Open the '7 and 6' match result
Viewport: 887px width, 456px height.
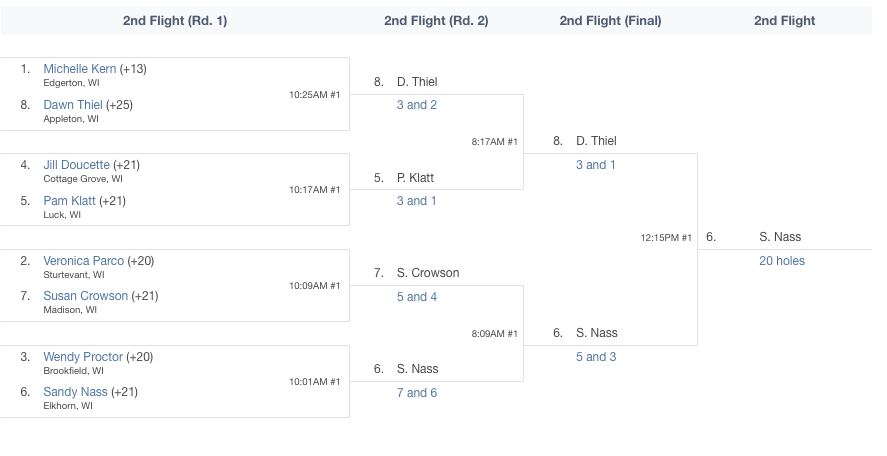tap(417, 393)
